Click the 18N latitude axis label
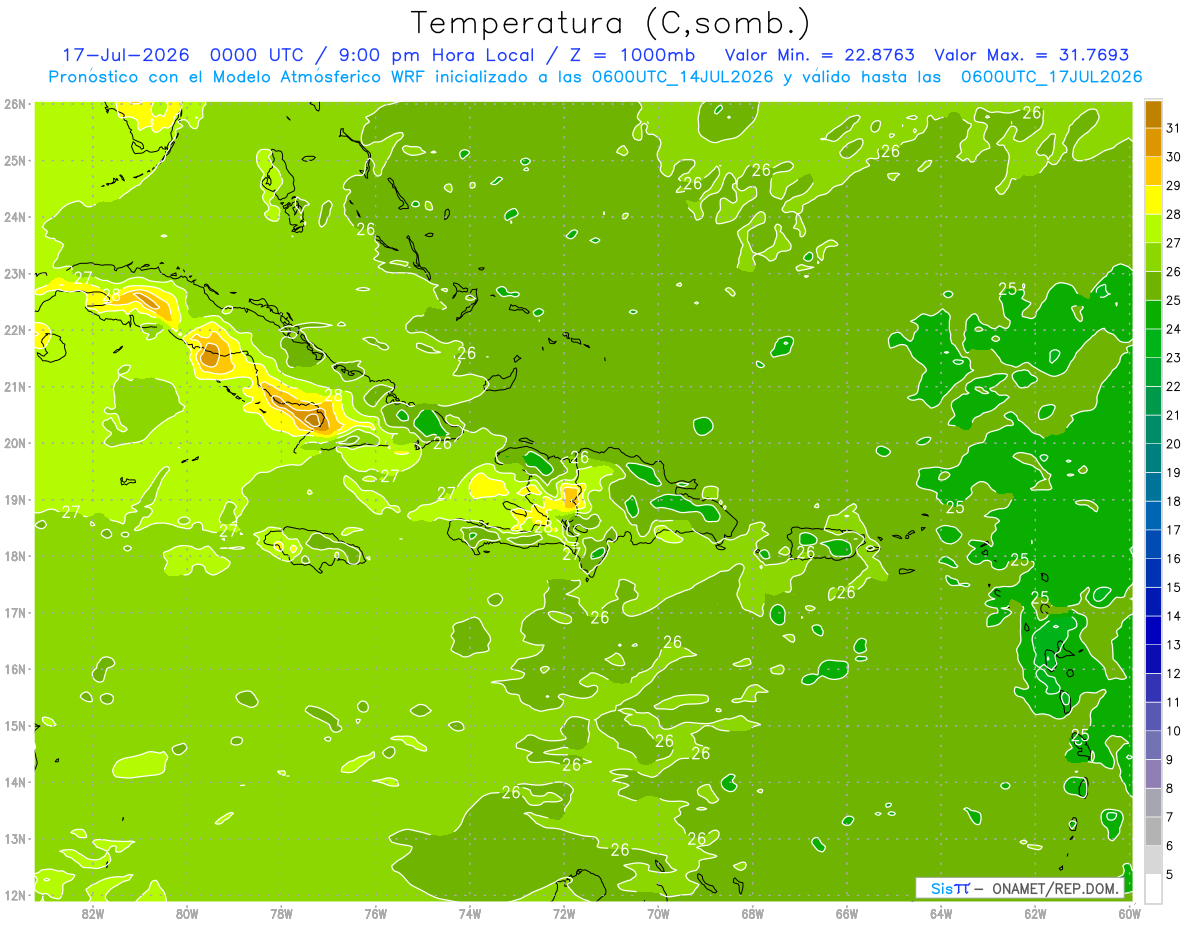The height and width of the screenshot is (927, 1200). click(14, 556)
